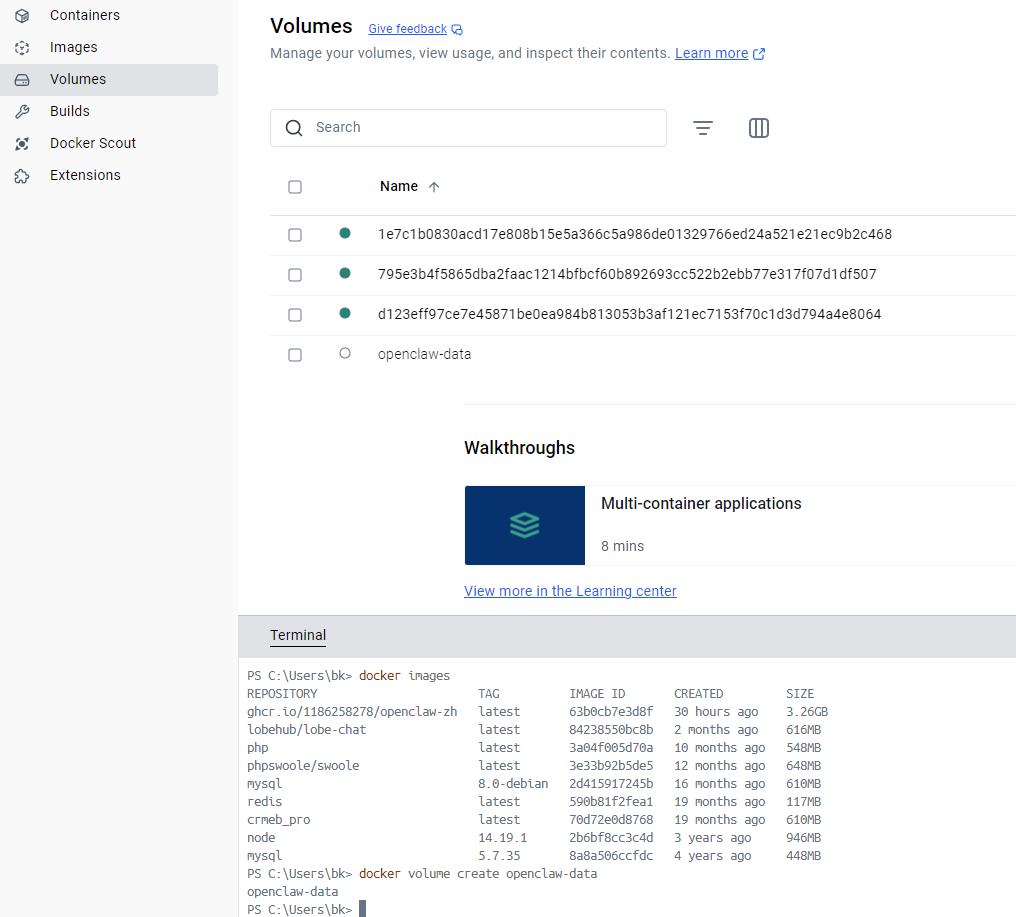Click phpswoole/swoole in terminal output
The image size is (1016, 917).
[x=303, y=766]
